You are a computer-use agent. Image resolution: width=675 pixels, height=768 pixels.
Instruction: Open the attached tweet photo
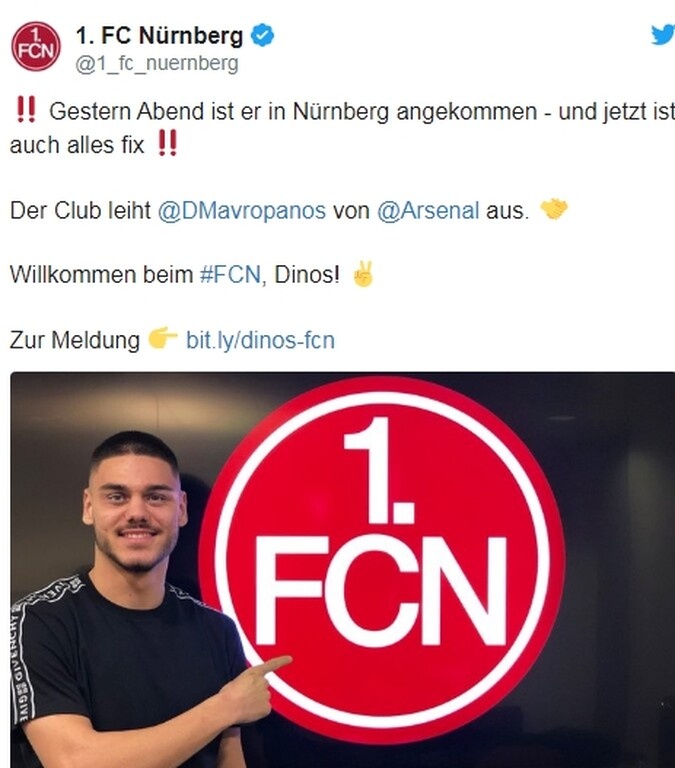point(342,570)
